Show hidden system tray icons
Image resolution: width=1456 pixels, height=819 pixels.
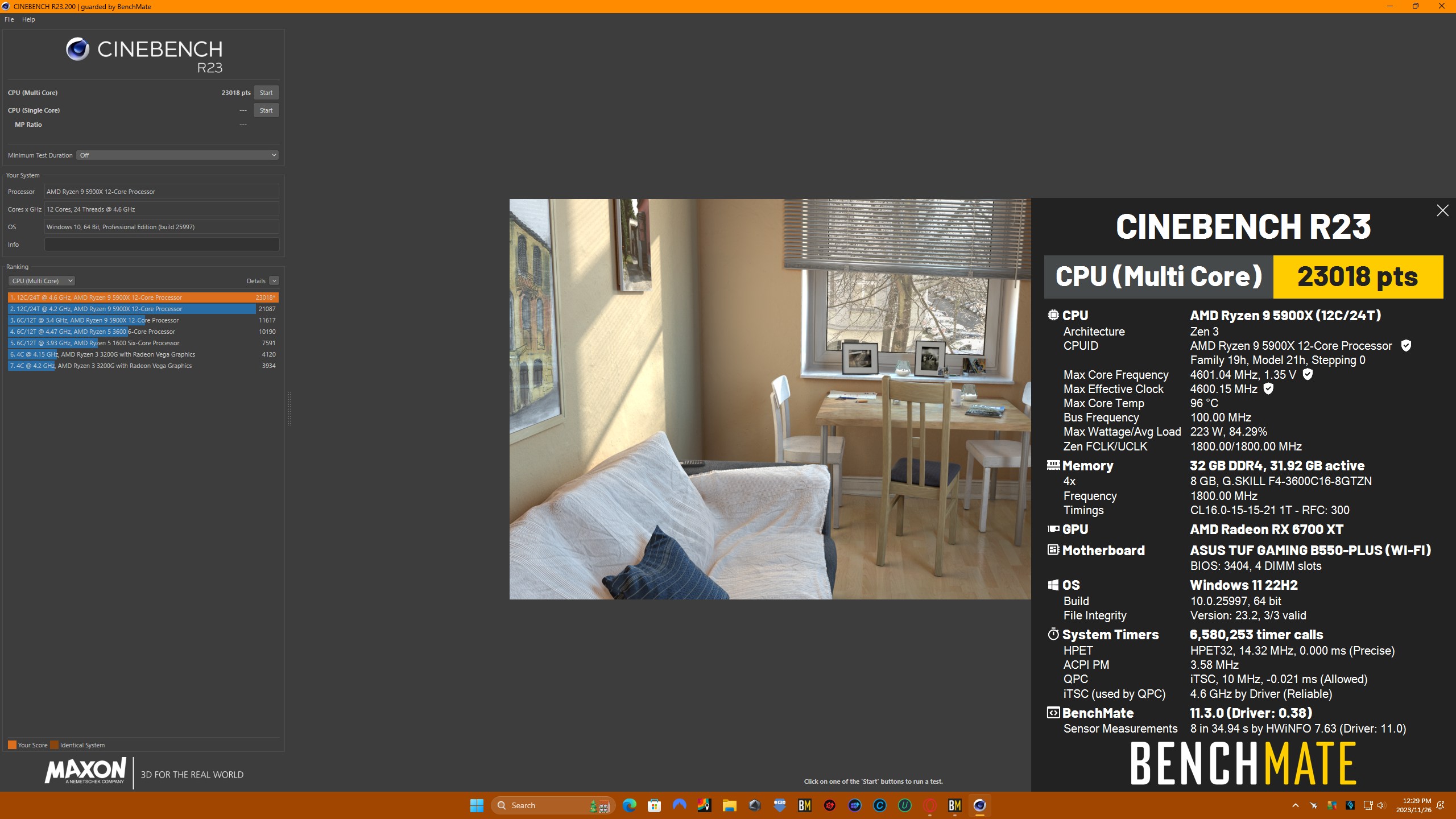point(1296,805)
